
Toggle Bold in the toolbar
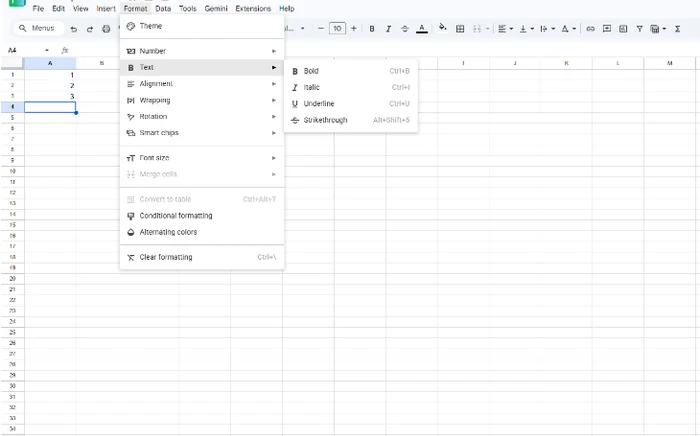point(371,29)
